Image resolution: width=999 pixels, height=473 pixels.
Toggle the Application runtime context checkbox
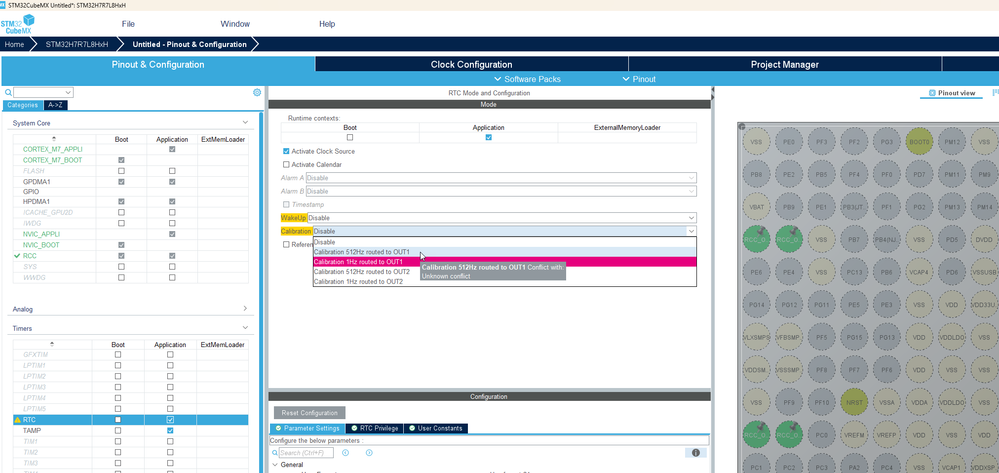489,137
